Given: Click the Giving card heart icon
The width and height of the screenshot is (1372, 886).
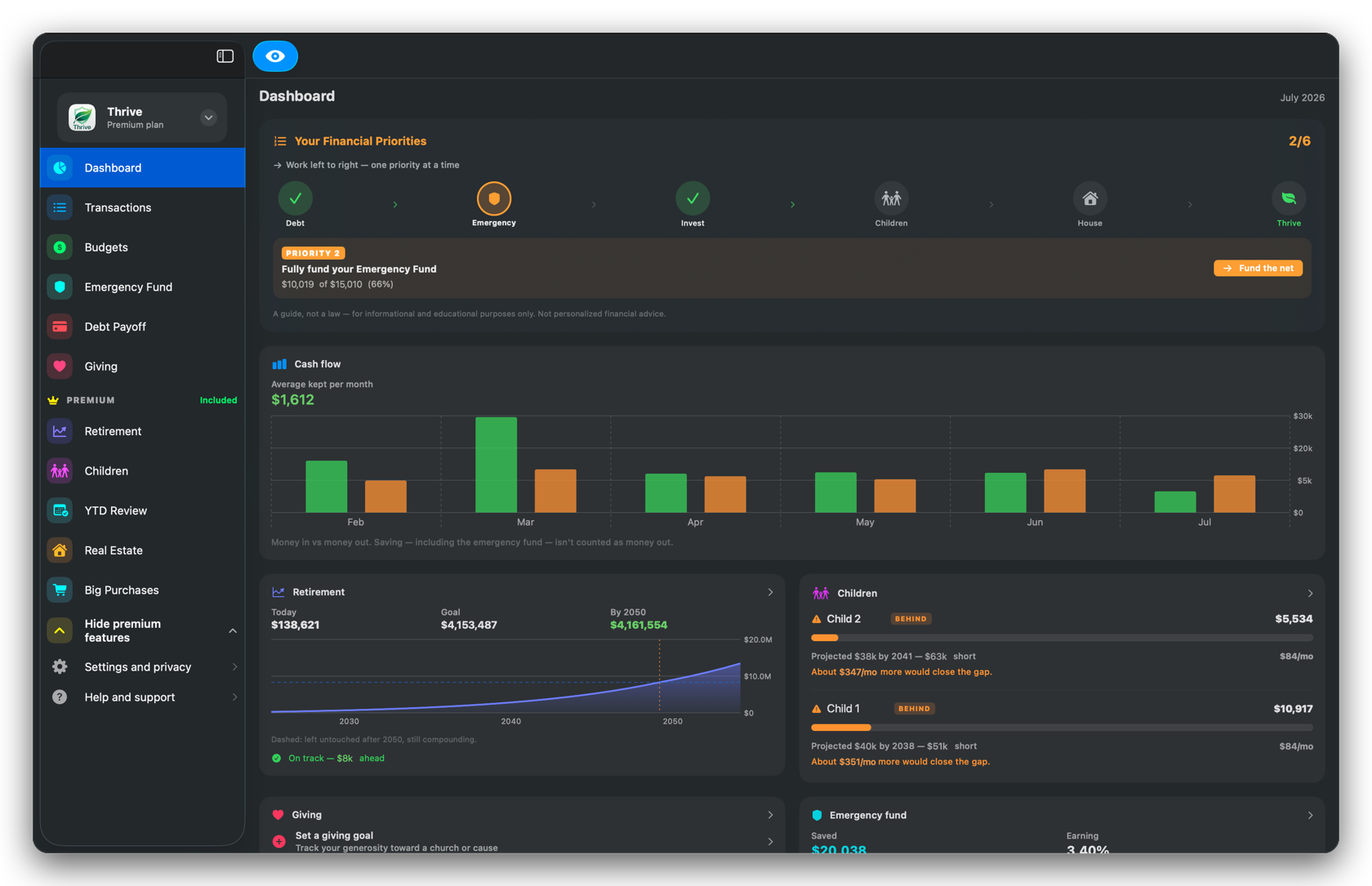Looking at the screenshot, I should point(278,815).
